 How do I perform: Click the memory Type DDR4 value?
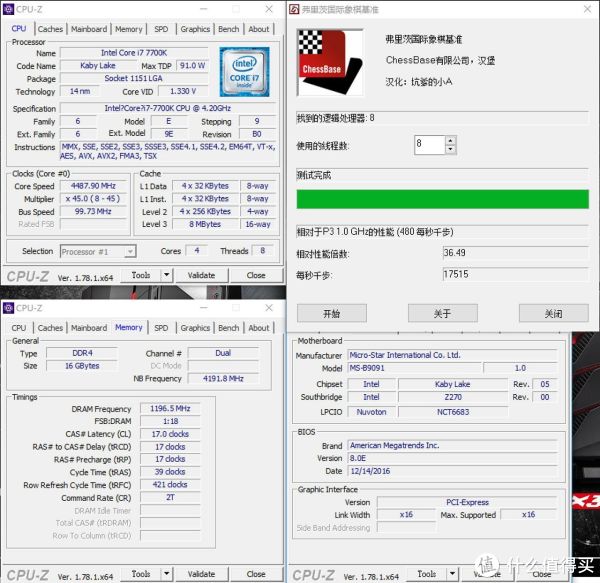[x=82, y=353]
